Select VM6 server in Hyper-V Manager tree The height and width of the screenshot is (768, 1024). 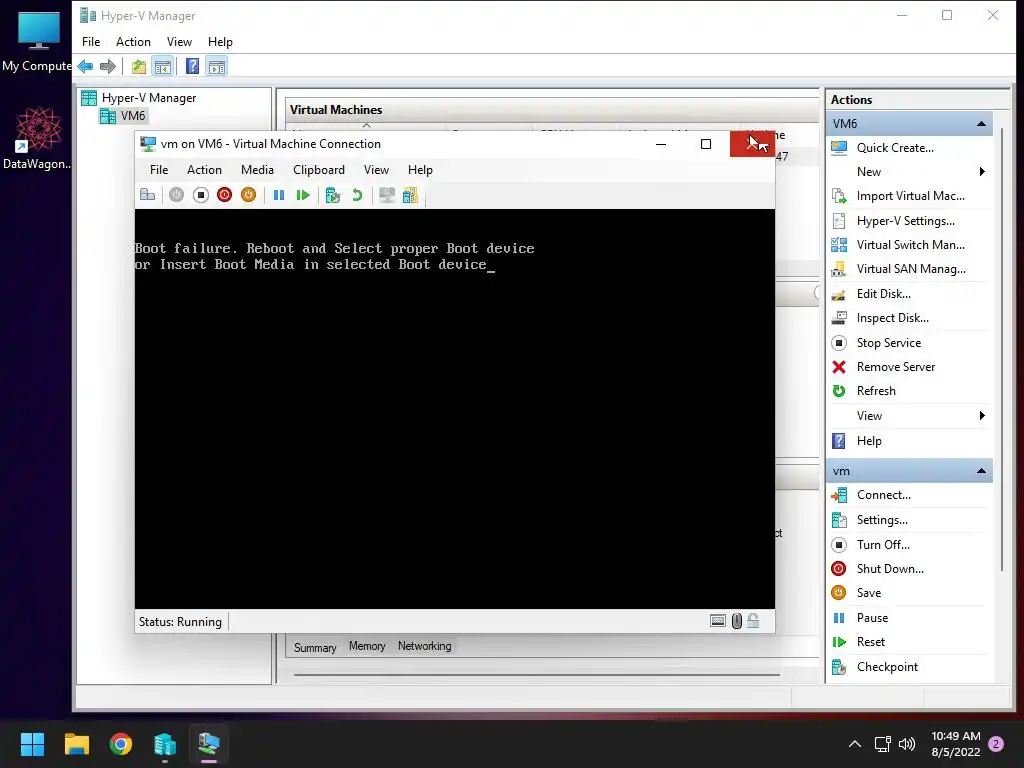133,116
